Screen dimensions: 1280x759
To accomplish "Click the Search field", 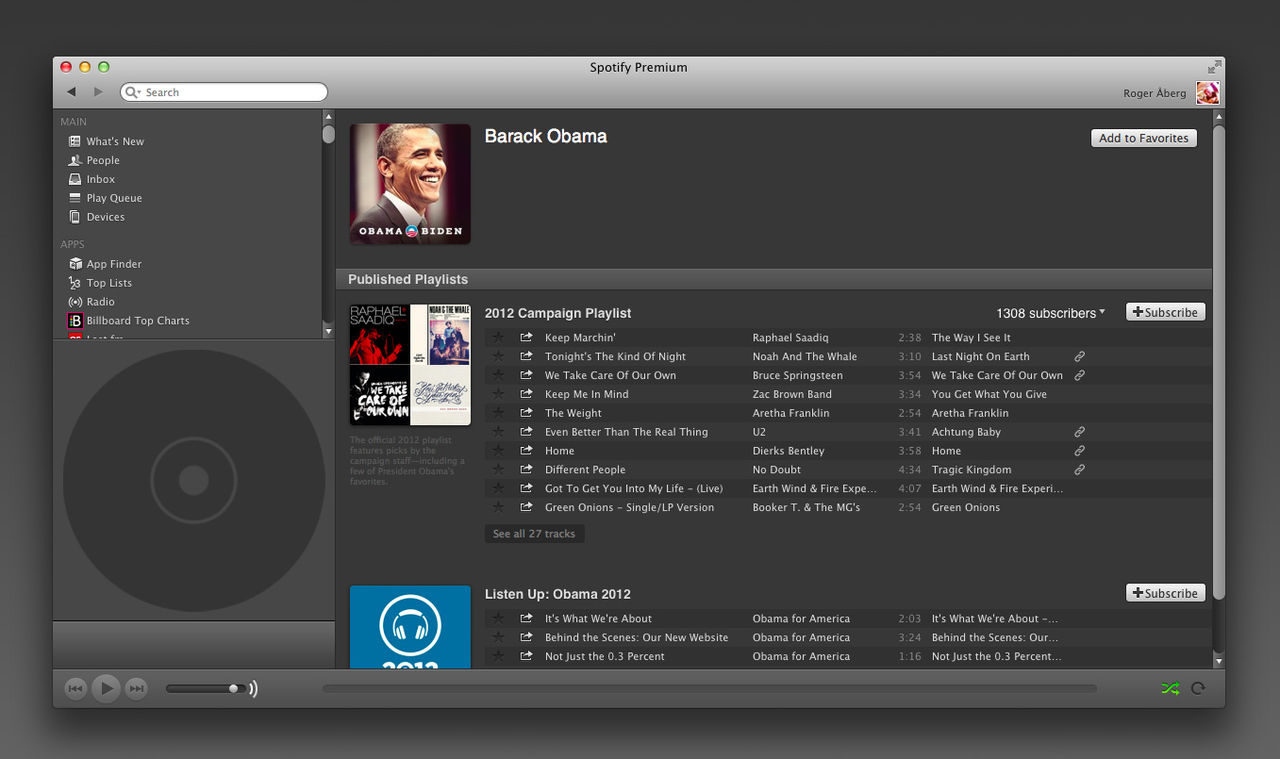I will [x=224, y=92].
